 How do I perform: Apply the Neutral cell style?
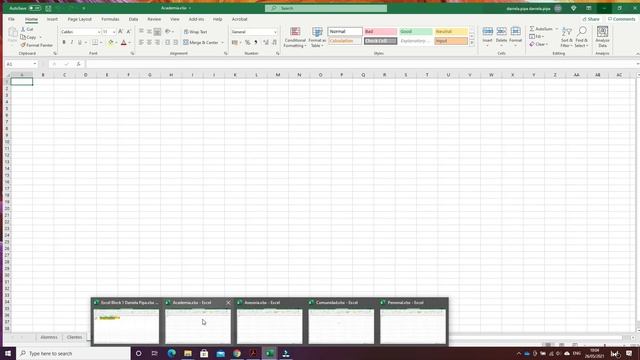(451, 31)
